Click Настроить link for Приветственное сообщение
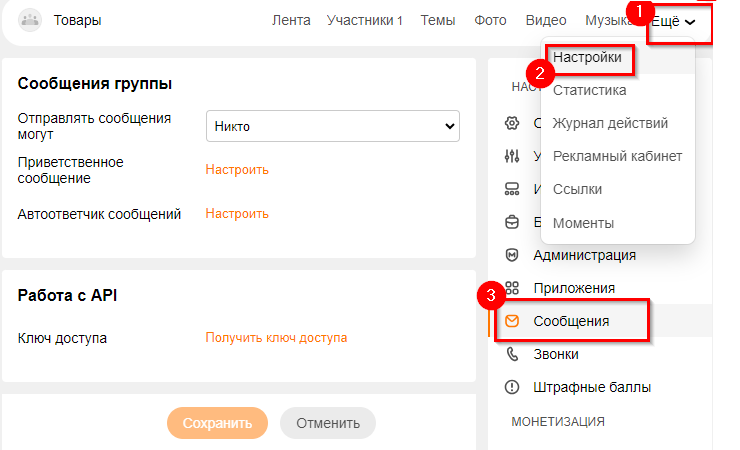 coord(237,169)
